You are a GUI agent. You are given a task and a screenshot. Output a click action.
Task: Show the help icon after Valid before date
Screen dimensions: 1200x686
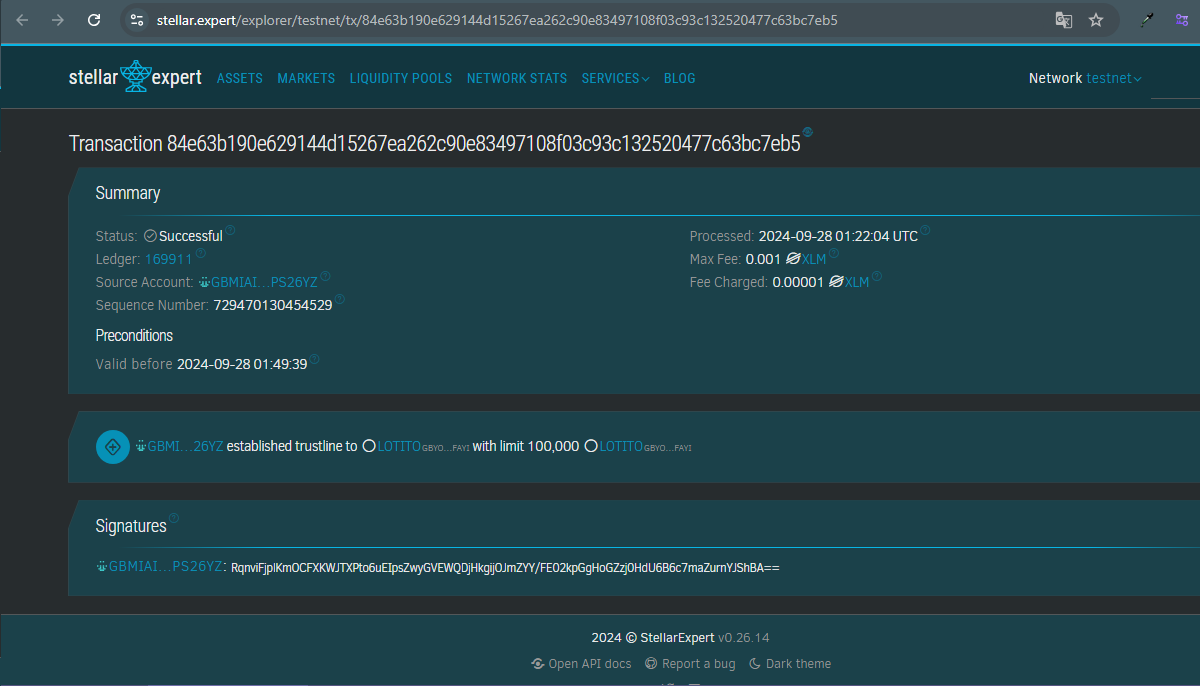(315, 359)
